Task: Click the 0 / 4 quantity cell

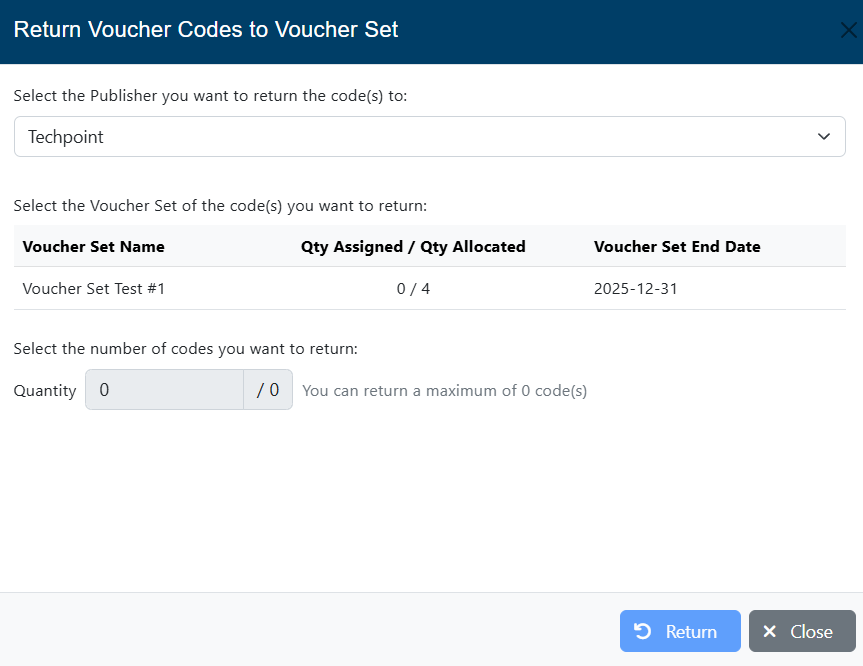Action: 413,289
